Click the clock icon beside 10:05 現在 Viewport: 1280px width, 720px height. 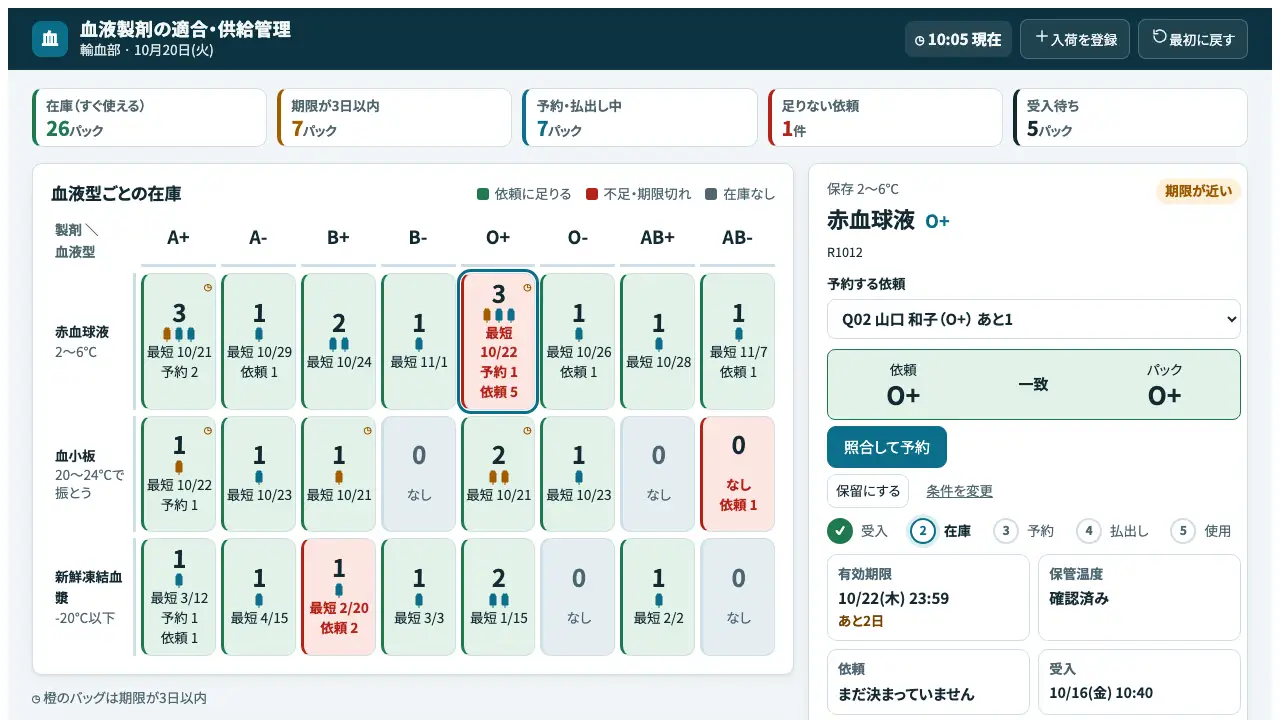click(920, 41)
